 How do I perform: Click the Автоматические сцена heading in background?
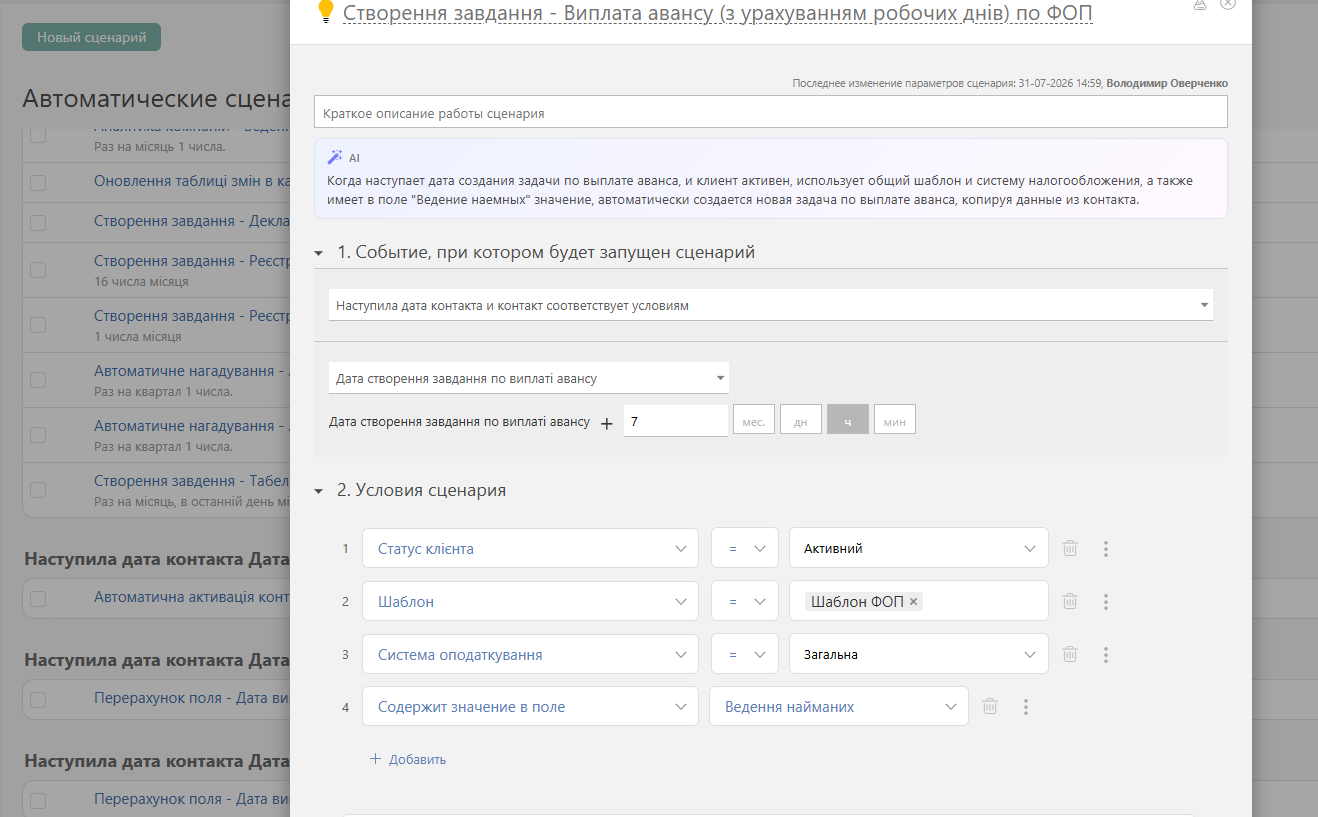point(156,99)
